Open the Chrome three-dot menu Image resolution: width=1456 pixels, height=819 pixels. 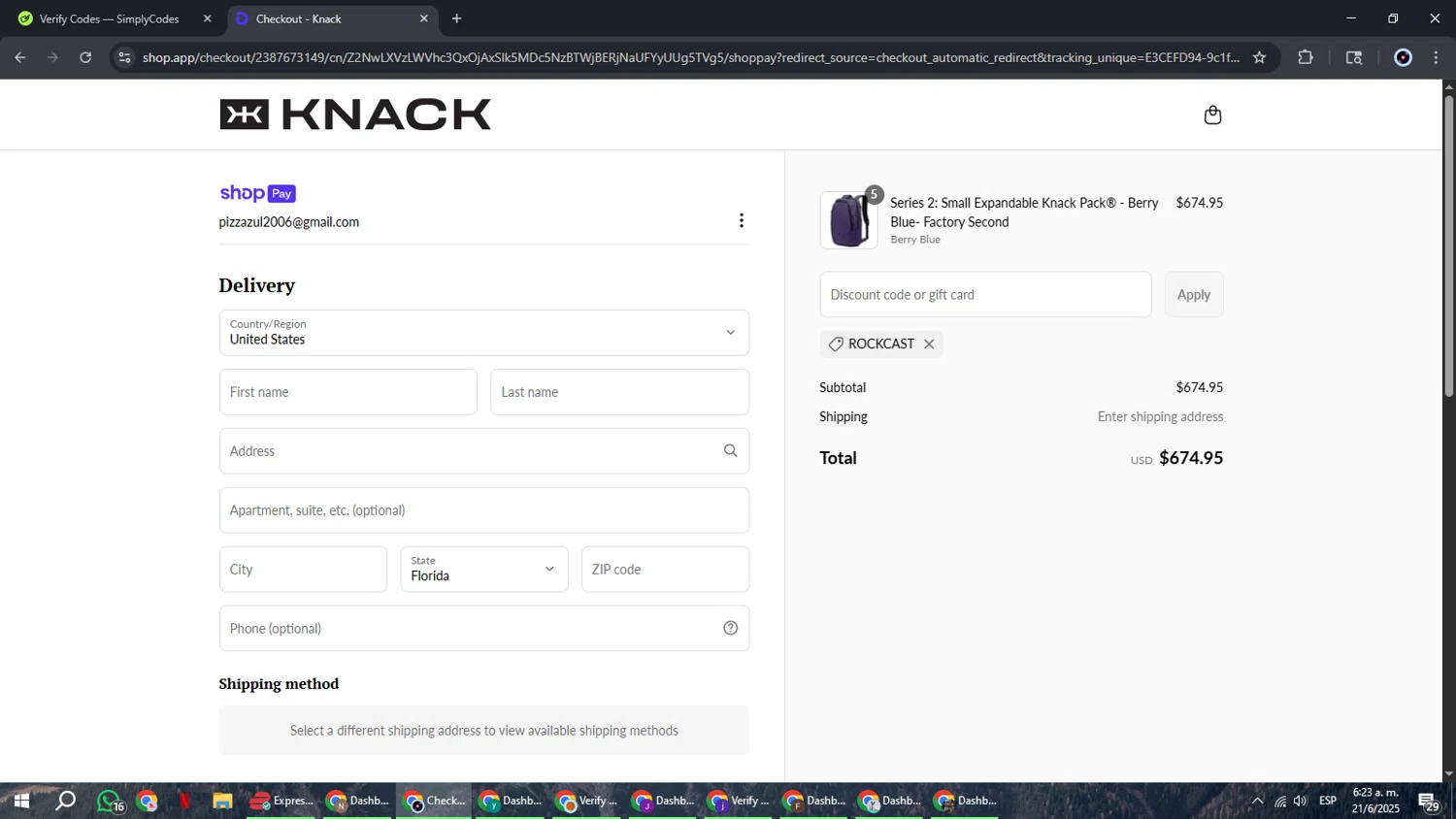coord(1436,57)
